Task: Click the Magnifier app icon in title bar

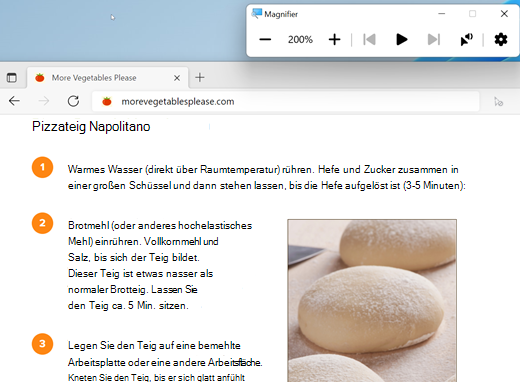Action: (257, 14)
